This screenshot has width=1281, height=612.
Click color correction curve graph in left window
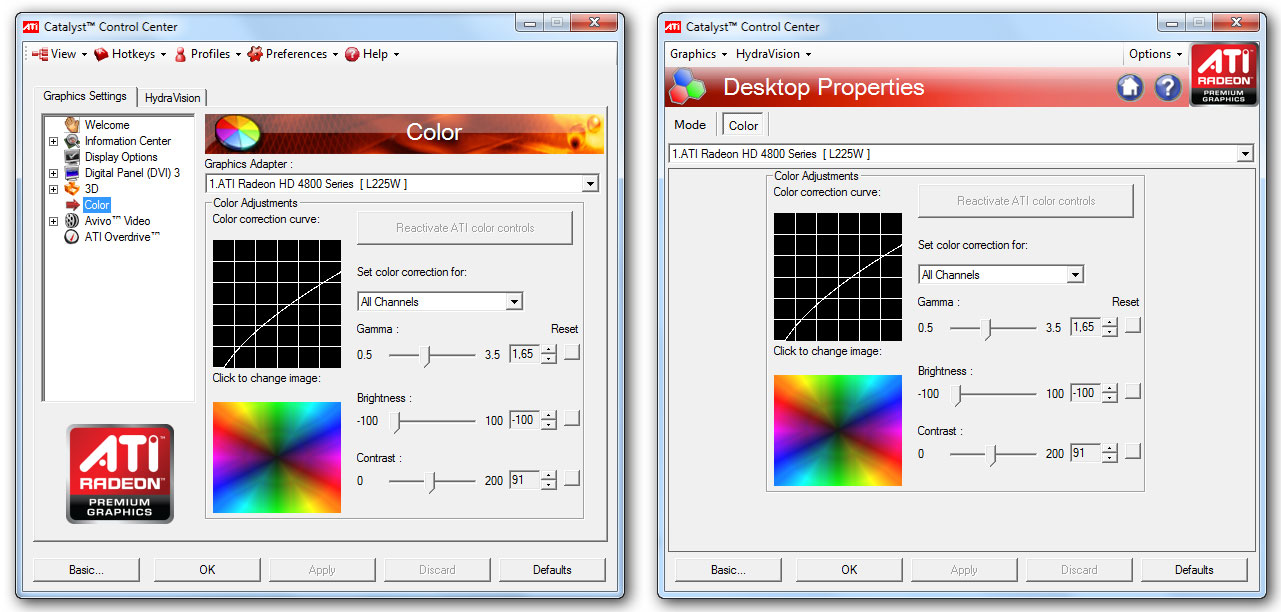point(277,304)
